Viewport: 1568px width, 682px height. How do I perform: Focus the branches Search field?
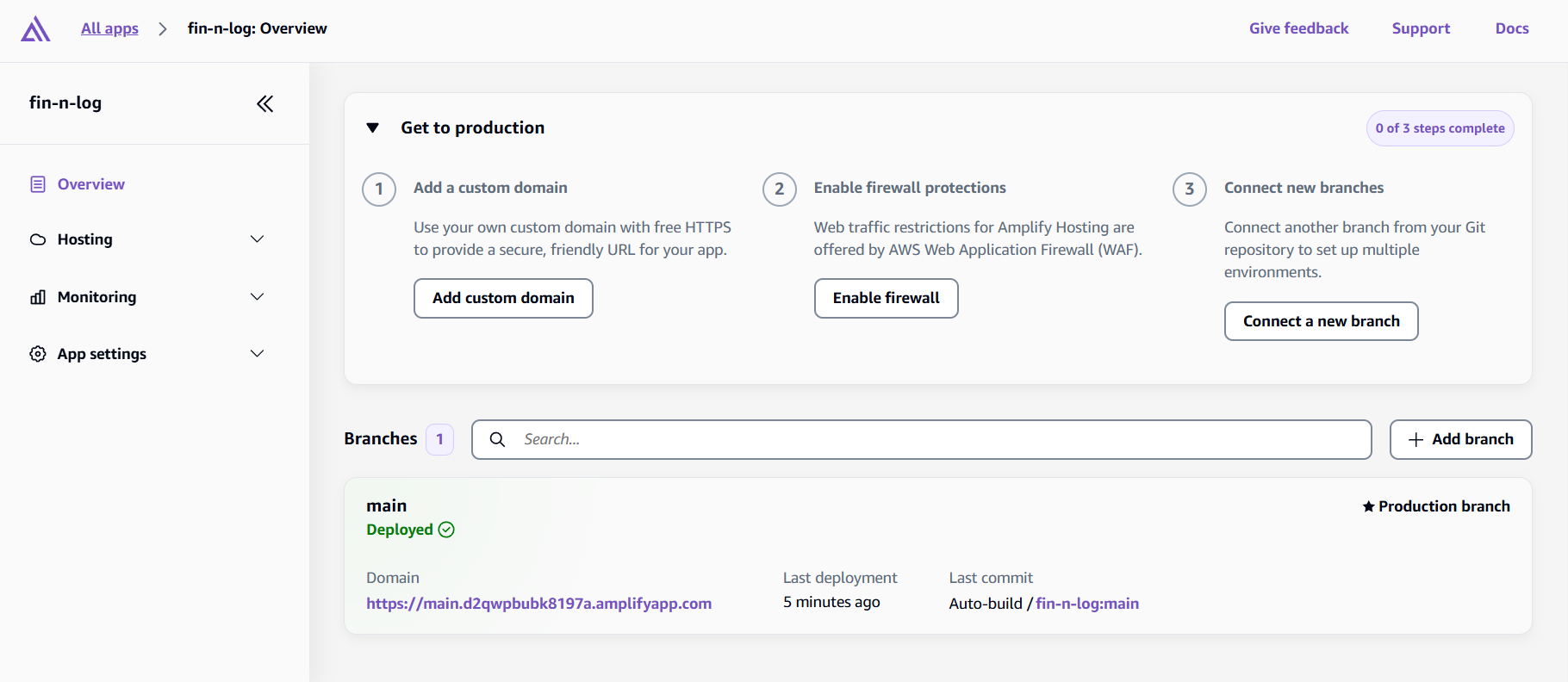coord(921,440)
